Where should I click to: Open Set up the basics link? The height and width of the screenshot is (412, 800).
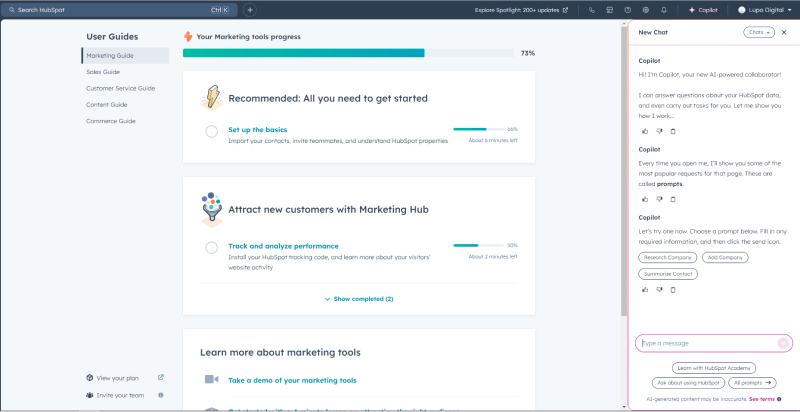pyautogui.click(x=258, y=130)
